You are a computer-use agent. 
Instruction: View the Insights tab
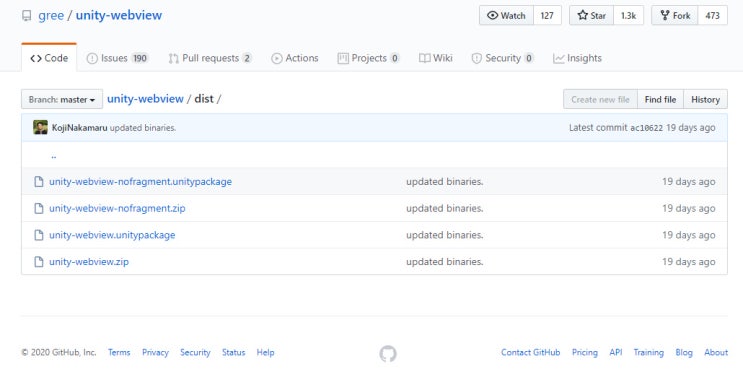[x=577, y=58]
